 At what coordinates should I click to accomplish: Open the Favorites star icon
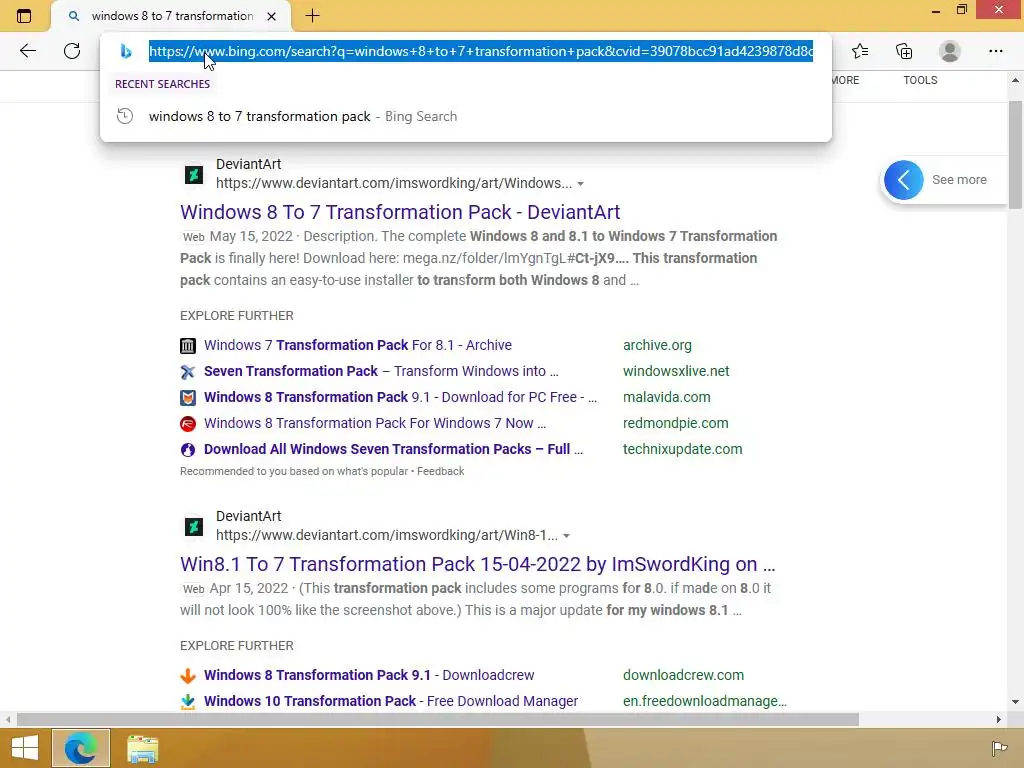860,51
